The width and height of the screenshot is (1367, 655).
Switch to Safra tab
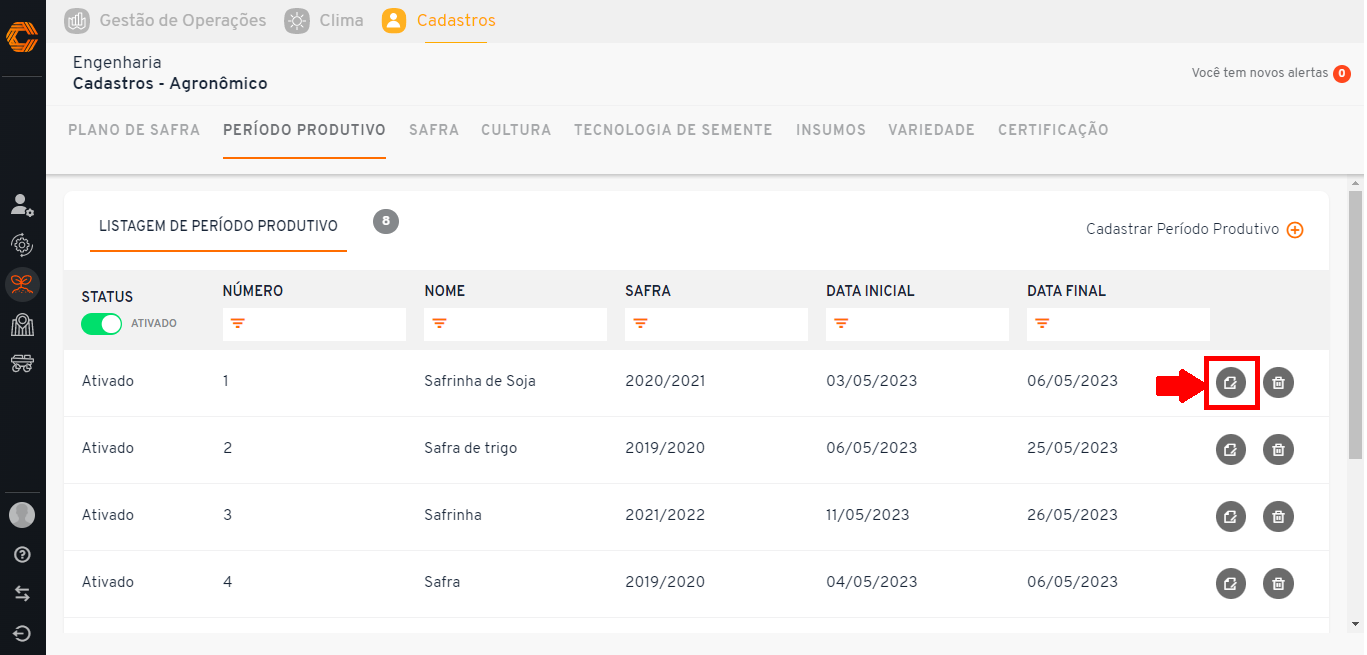click(x=434, y=130)
